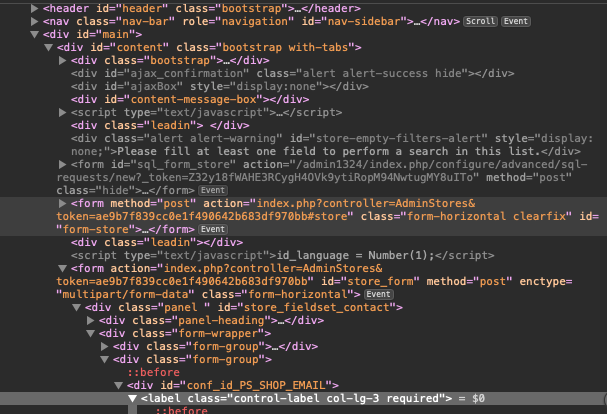Click the "conf_id_PS_SHOP_EMAIL" id value
The image size is (607, 414).
(x=256, y=385)
